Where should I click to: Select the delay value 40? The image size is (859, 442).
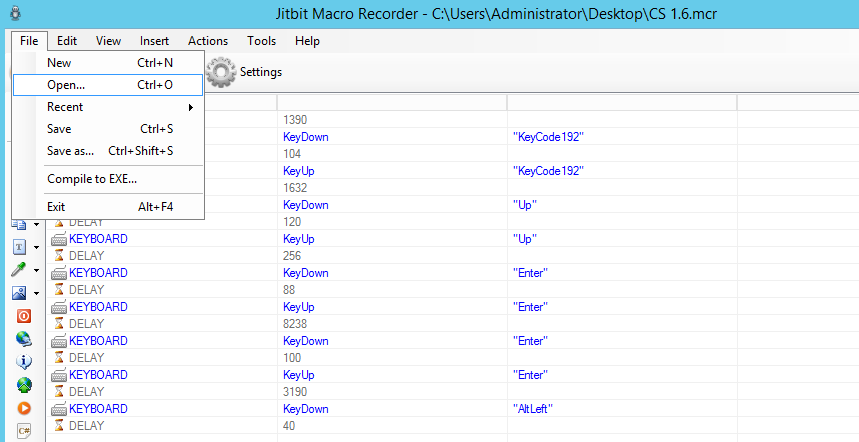[x=289, y=426]
